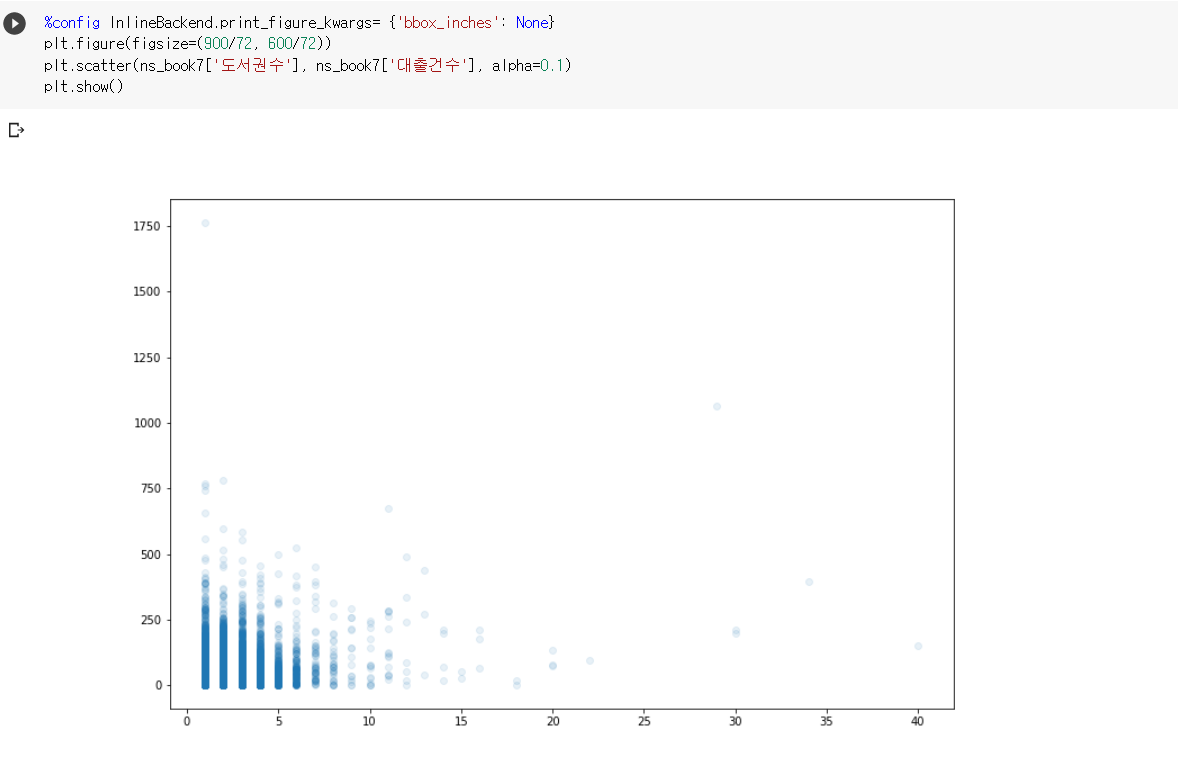Image resolution: width=1178 pixels, height=761 pixels.
Task: Click the y-axis label 1000
Action: coord(147,423)
